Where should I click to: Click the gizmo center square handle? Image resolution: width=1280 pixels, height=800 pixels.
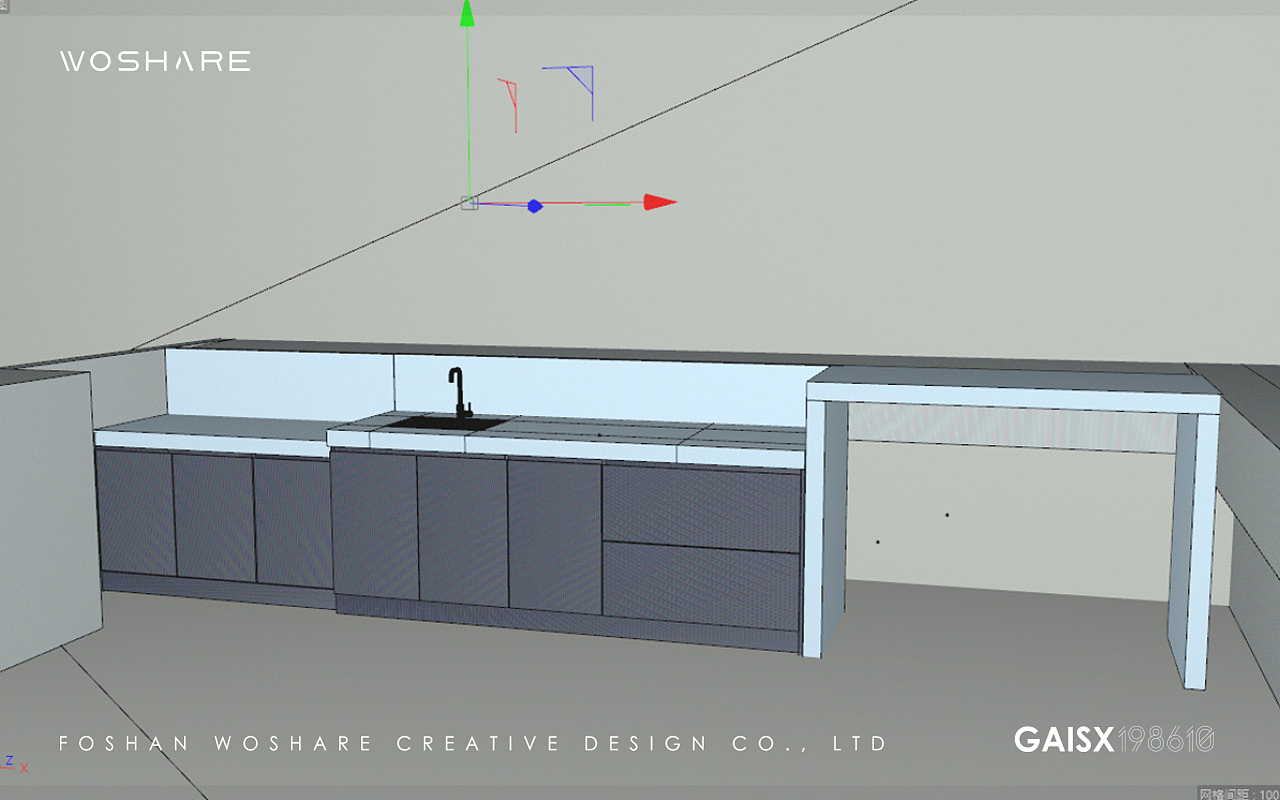469,203
